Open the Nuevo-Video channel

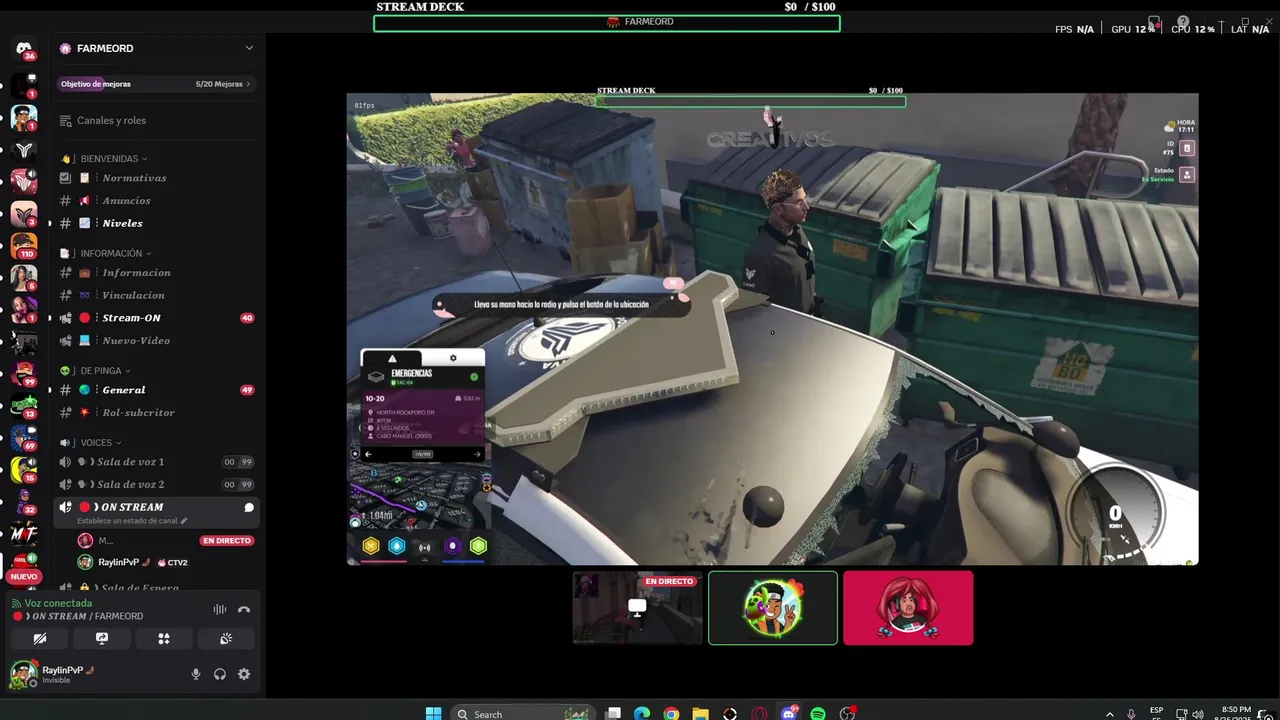[x=155, y=340]
